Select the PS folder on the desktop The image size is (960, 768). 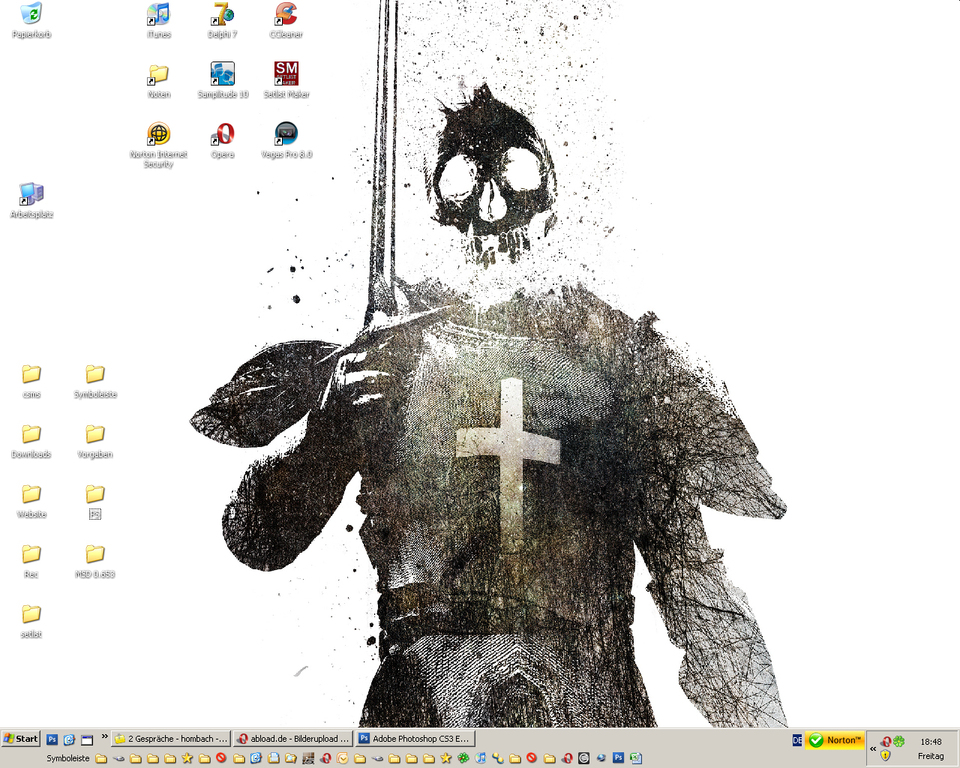tap(95, 500)
